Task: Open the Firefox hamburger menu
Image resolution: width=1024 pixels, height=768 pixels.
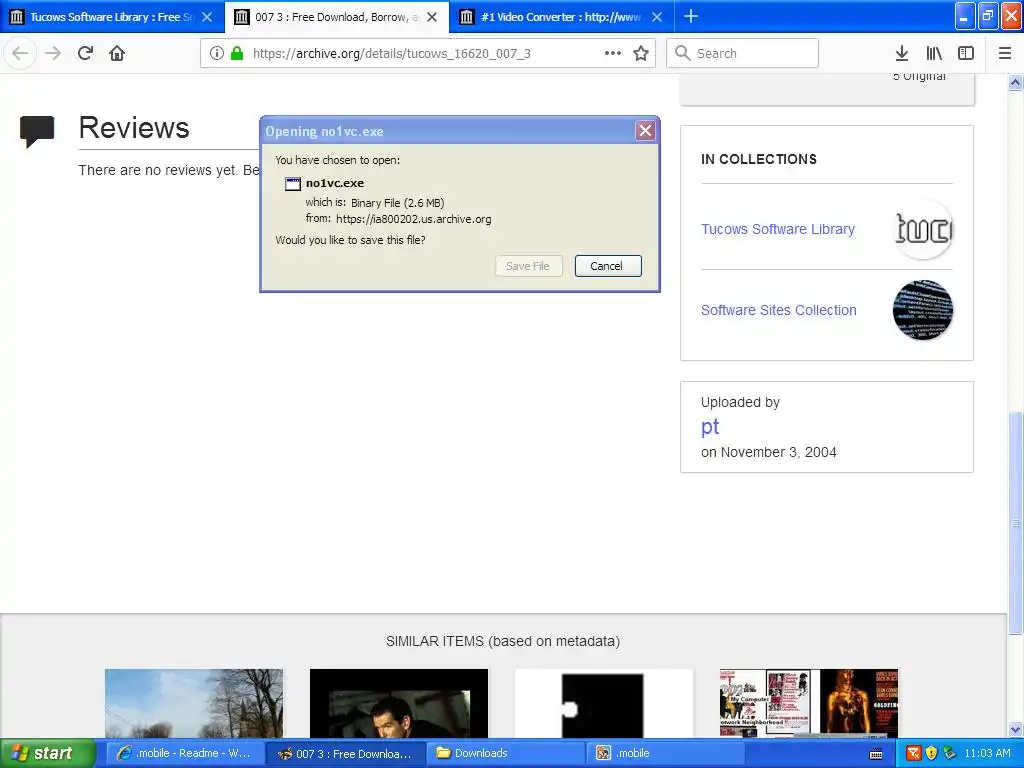Action: 1005,54
